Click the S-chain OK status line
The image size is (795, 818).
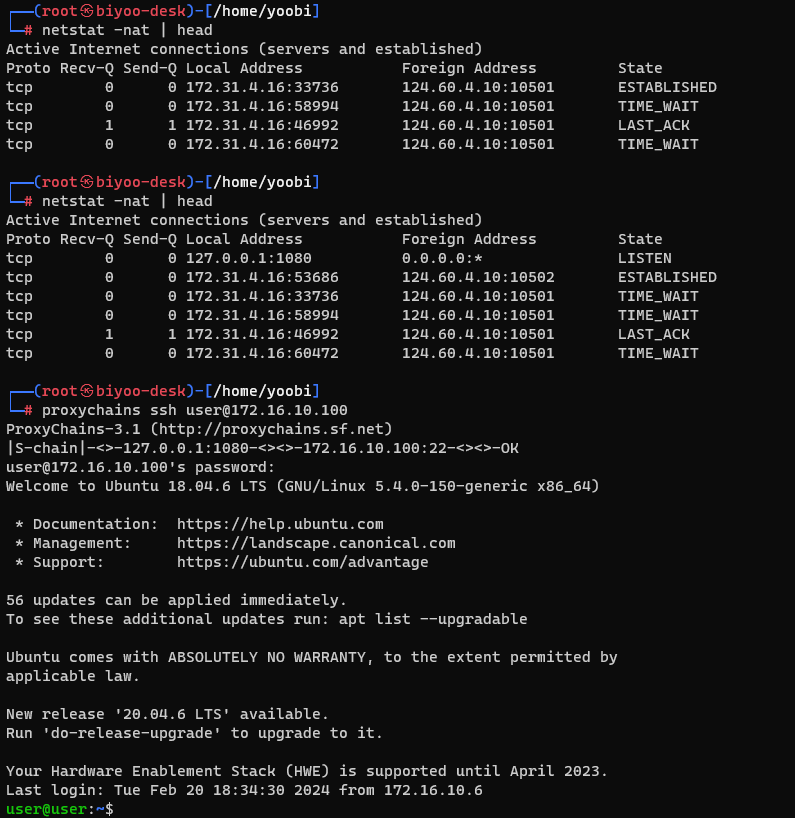pyautogui.click(x=262, y=448)
